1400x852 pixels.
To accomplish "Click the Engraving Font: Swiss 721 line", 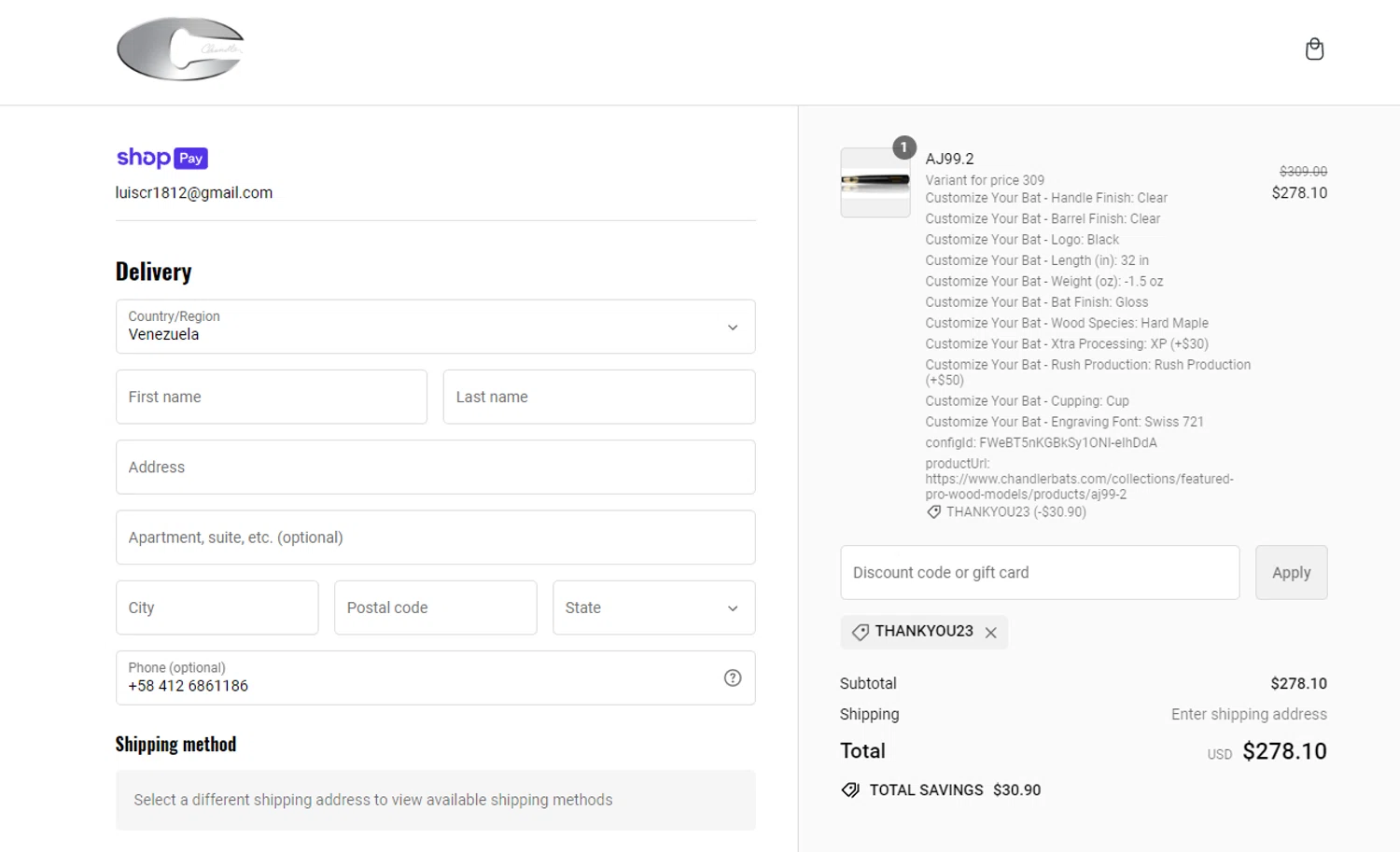I will (1064, 422).
